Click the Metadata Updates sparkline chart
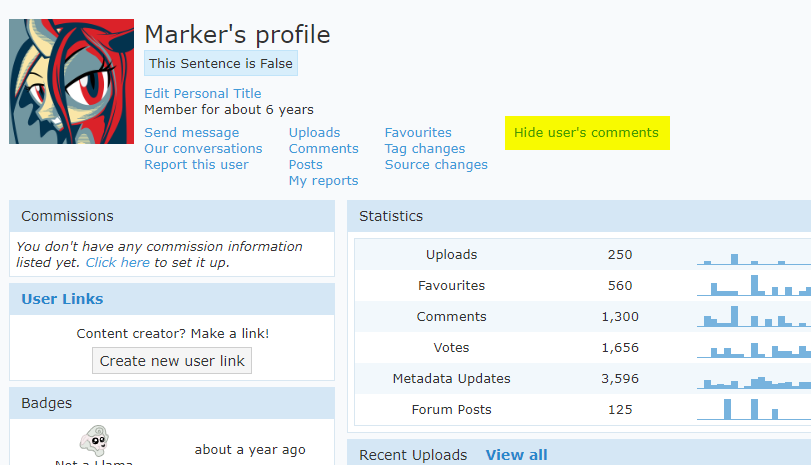The height and width of the screenshot is (465, 811). pyautogui.click(x=754, y=382)
